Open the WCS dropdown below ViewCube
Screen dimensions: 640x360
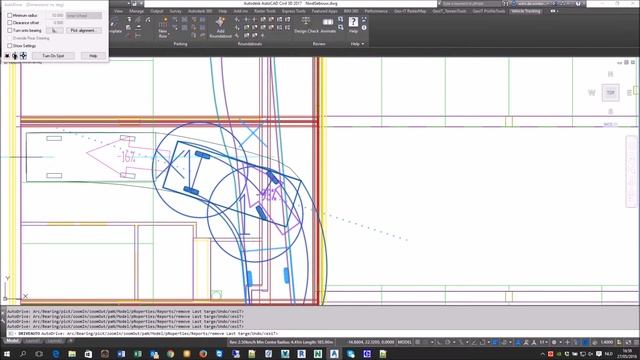pos(611,124)
